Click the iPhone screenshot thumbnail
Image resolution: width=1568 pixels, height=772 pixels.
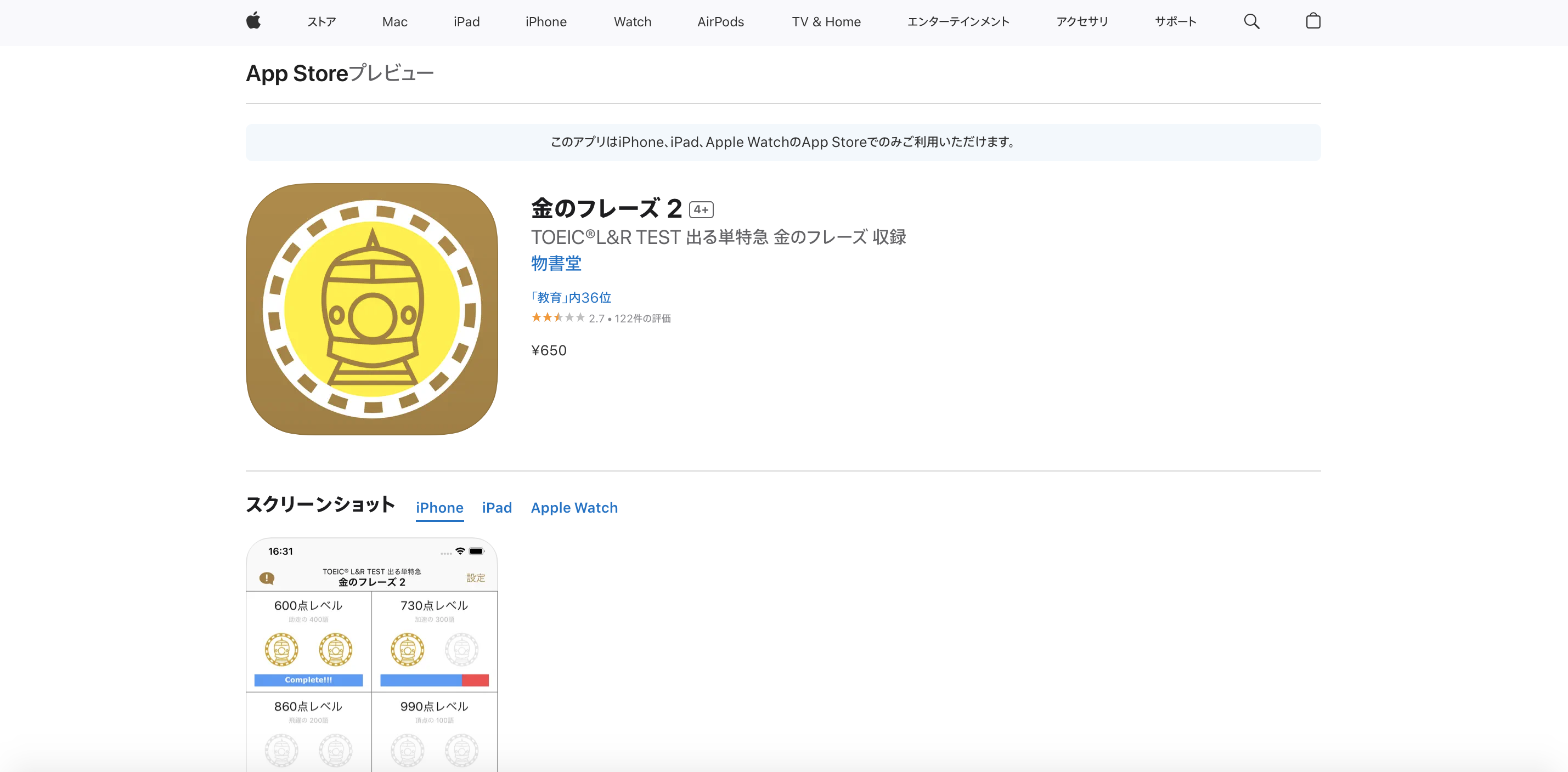(372, 655)
